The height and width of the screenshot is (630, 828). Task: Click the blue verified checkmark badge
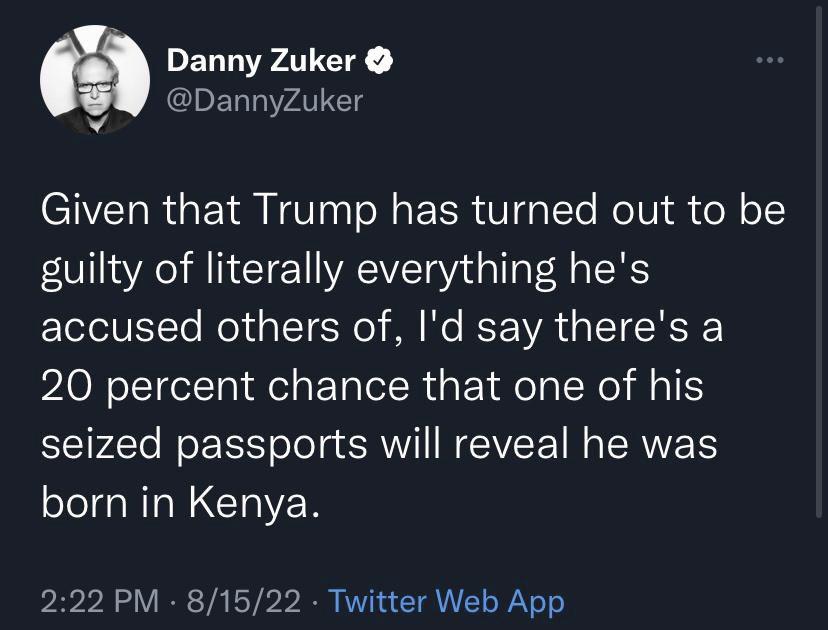coord(379,61)
